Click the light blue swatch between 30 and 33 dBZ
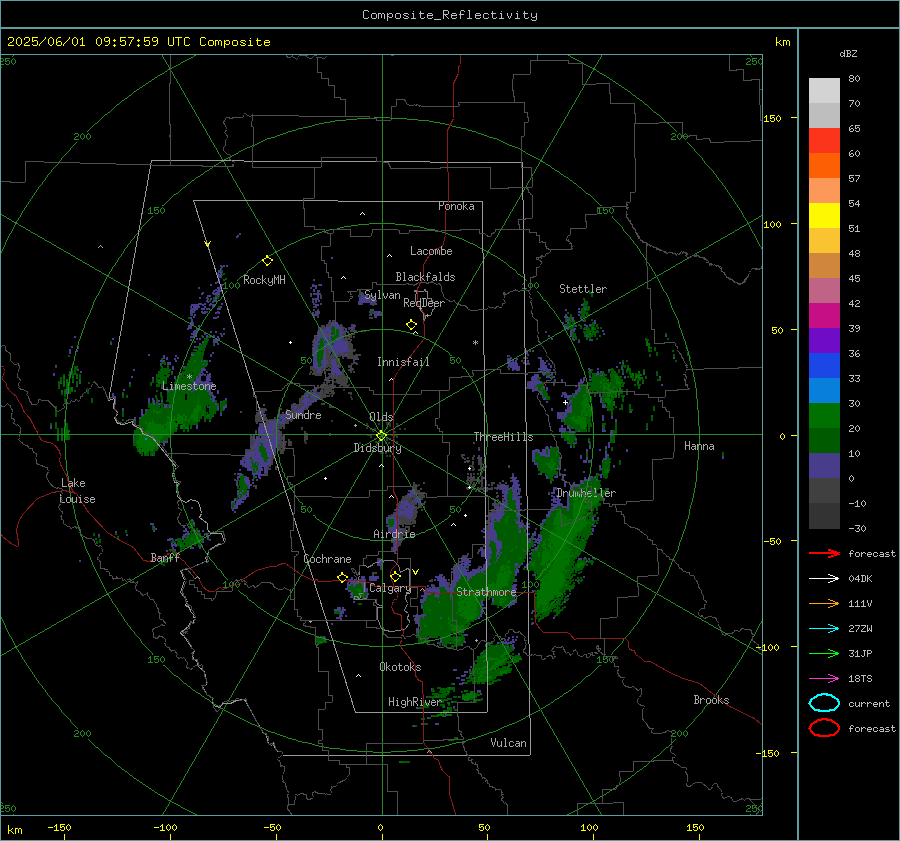Viewport: 900px width, 841px height. (824, 391)
